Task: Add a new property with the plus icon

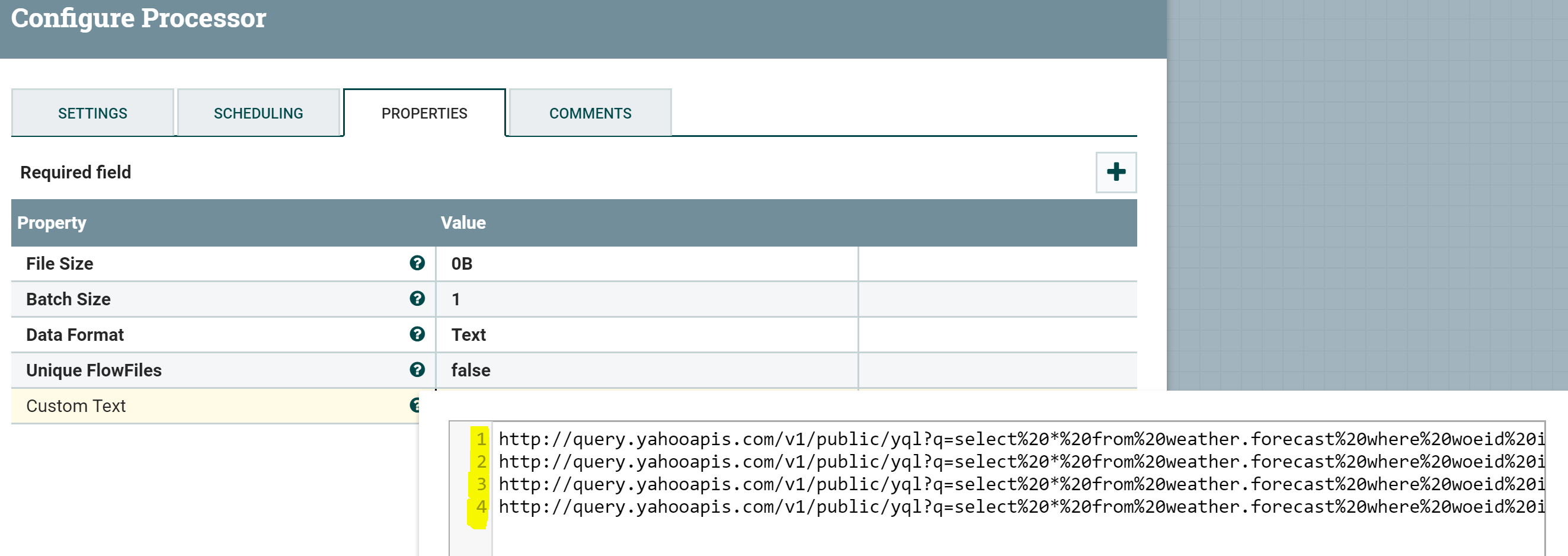Action: pyautogui.click(x=1116, y=172)
